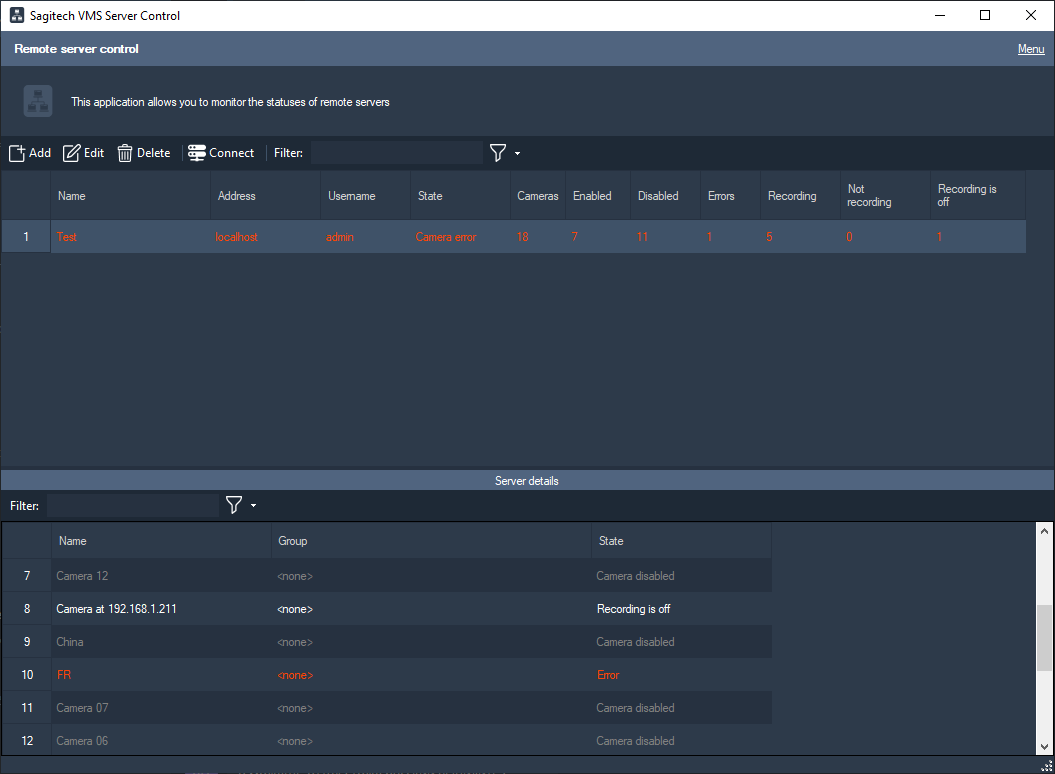Sort servers by Cameras column header
Image resolution: width=1055 pixels, height=774 pixels.
click(x=537, y=196)
